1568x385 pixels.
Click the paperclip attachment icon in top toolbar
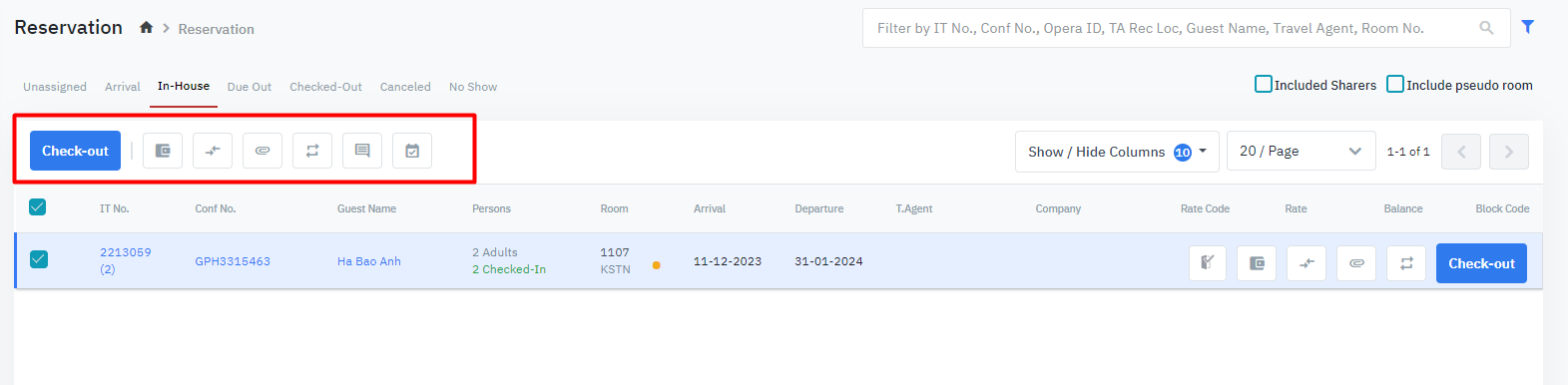[262, 151]
